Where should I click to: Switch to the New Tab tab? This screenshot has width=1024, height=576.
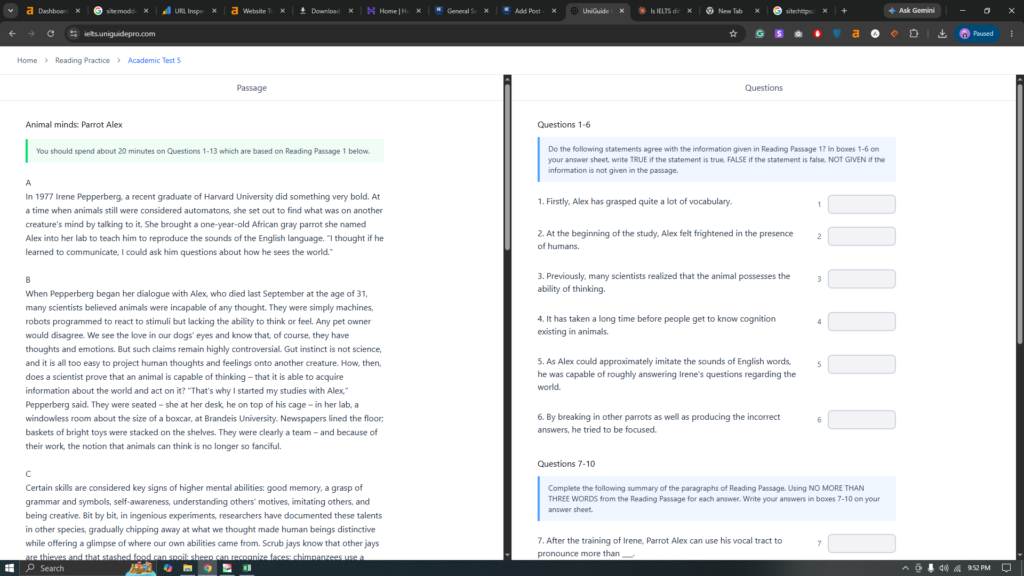(732, 10)
